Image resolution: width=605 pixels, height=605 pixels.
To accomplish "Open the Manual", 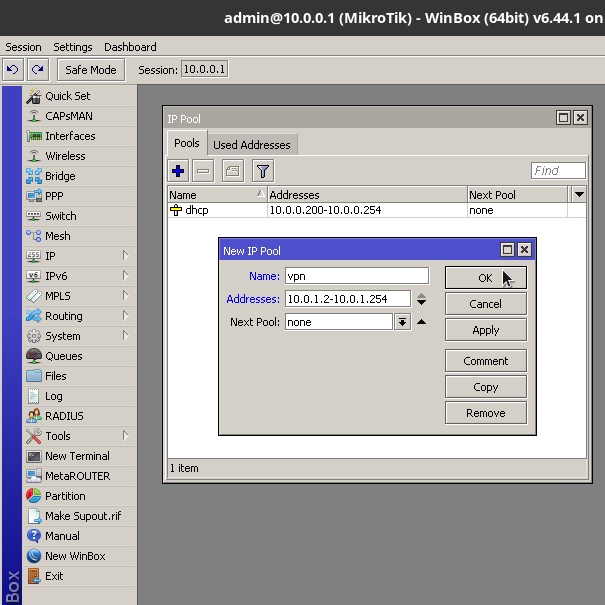I will [80, 536].
